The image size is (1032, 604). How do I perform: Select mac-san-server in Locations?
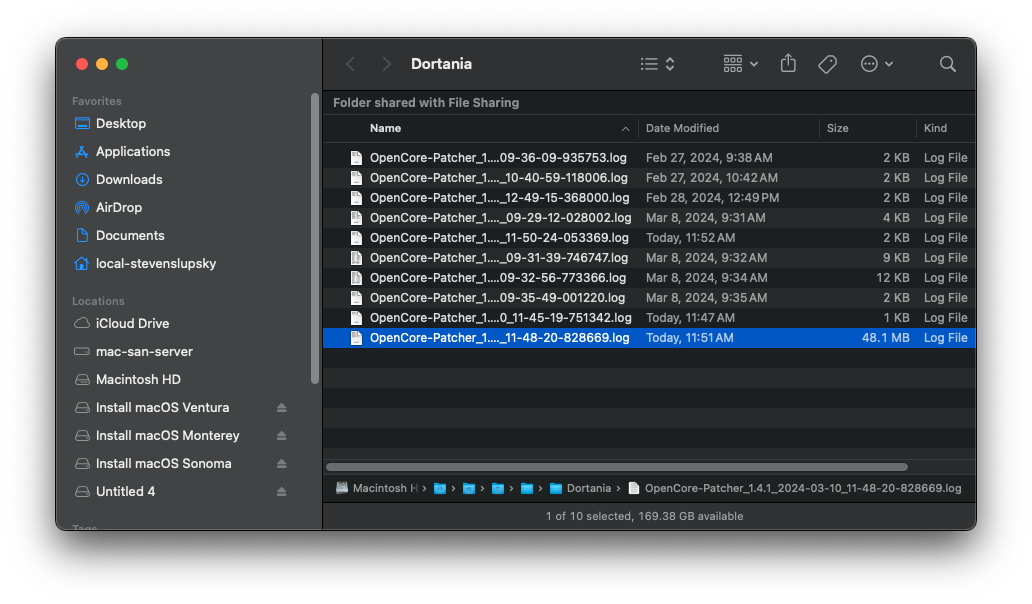click(x=134, y=352)
